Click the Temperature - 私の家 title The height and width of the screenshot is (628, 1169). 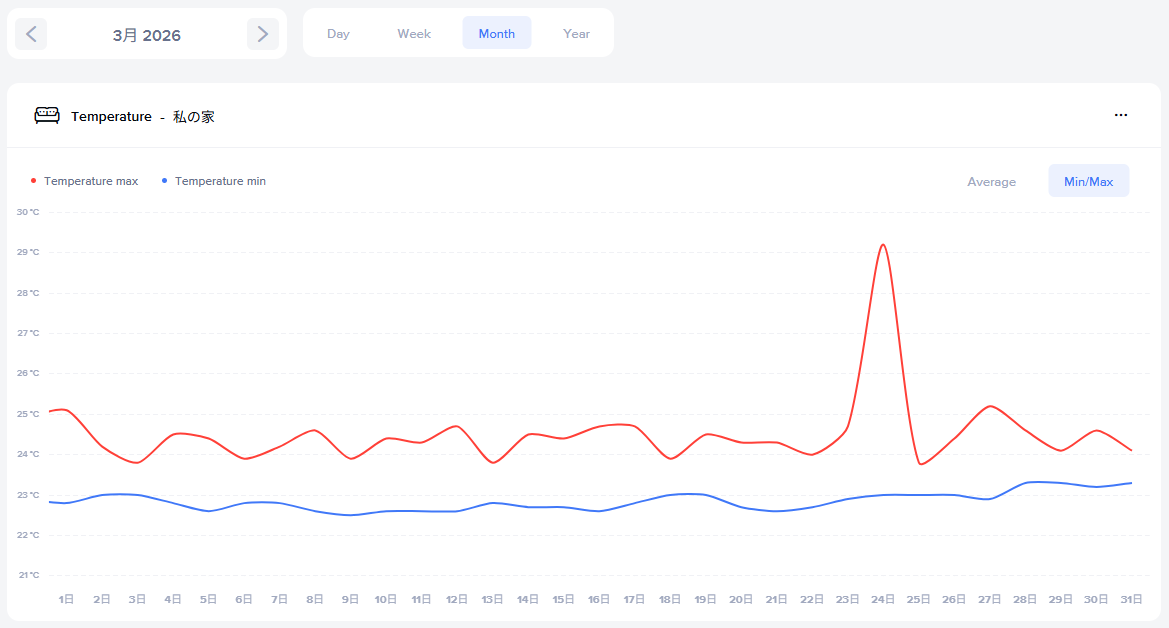pyautogui.click(x=143, y=117)
